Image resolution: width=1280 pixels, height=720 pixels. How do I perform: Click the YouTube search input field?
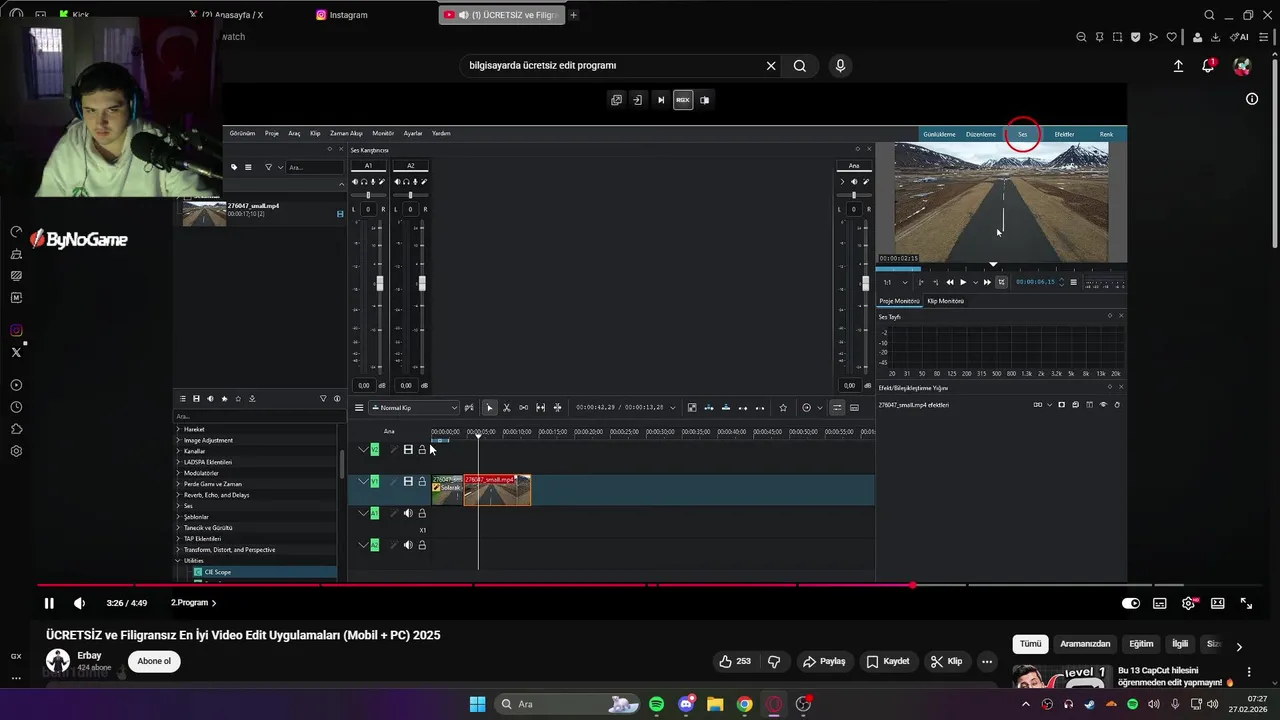610,66
